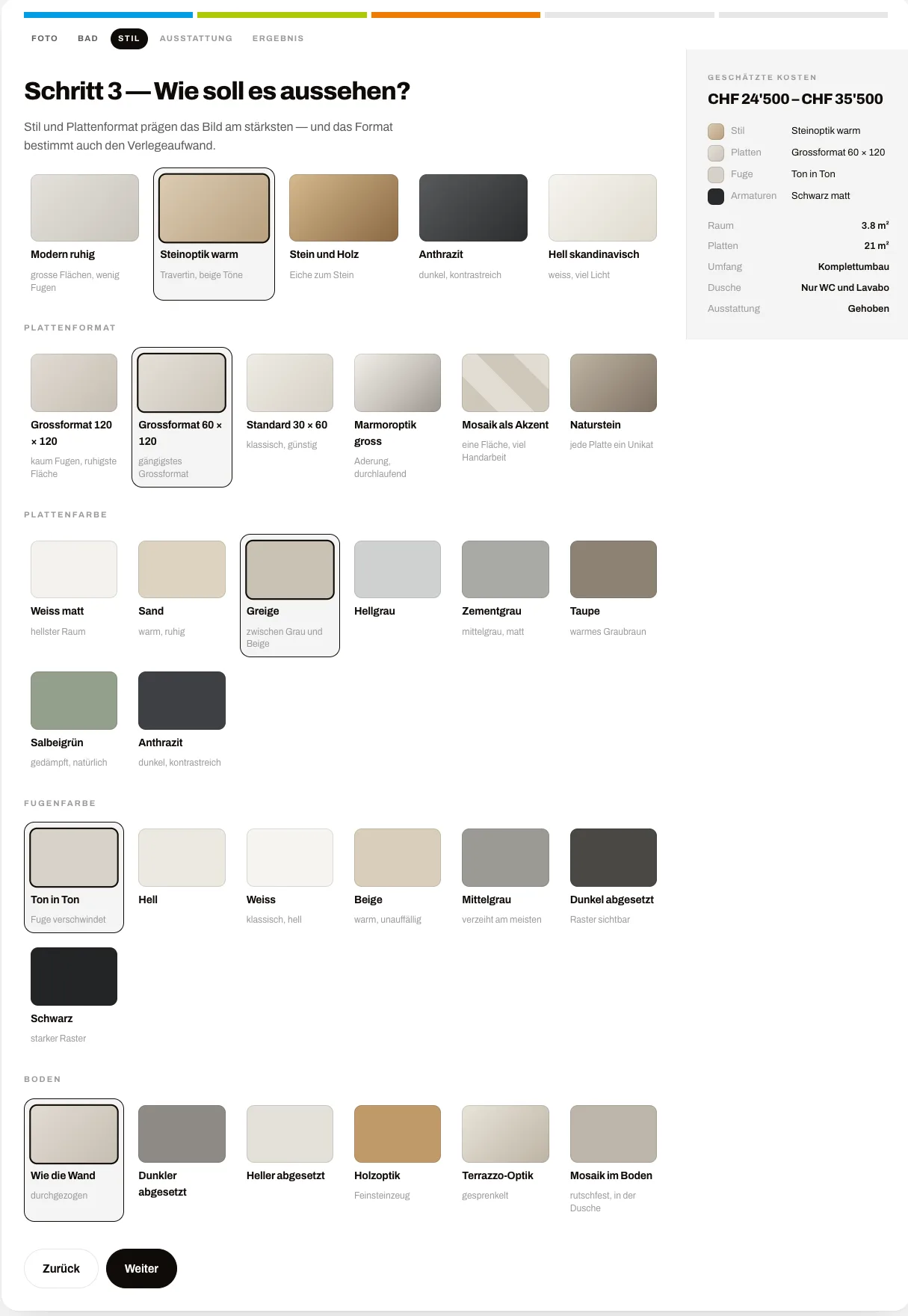Choose the Greige tile colour
Screen dimensions: 908x1316
[x=290, y=596]
